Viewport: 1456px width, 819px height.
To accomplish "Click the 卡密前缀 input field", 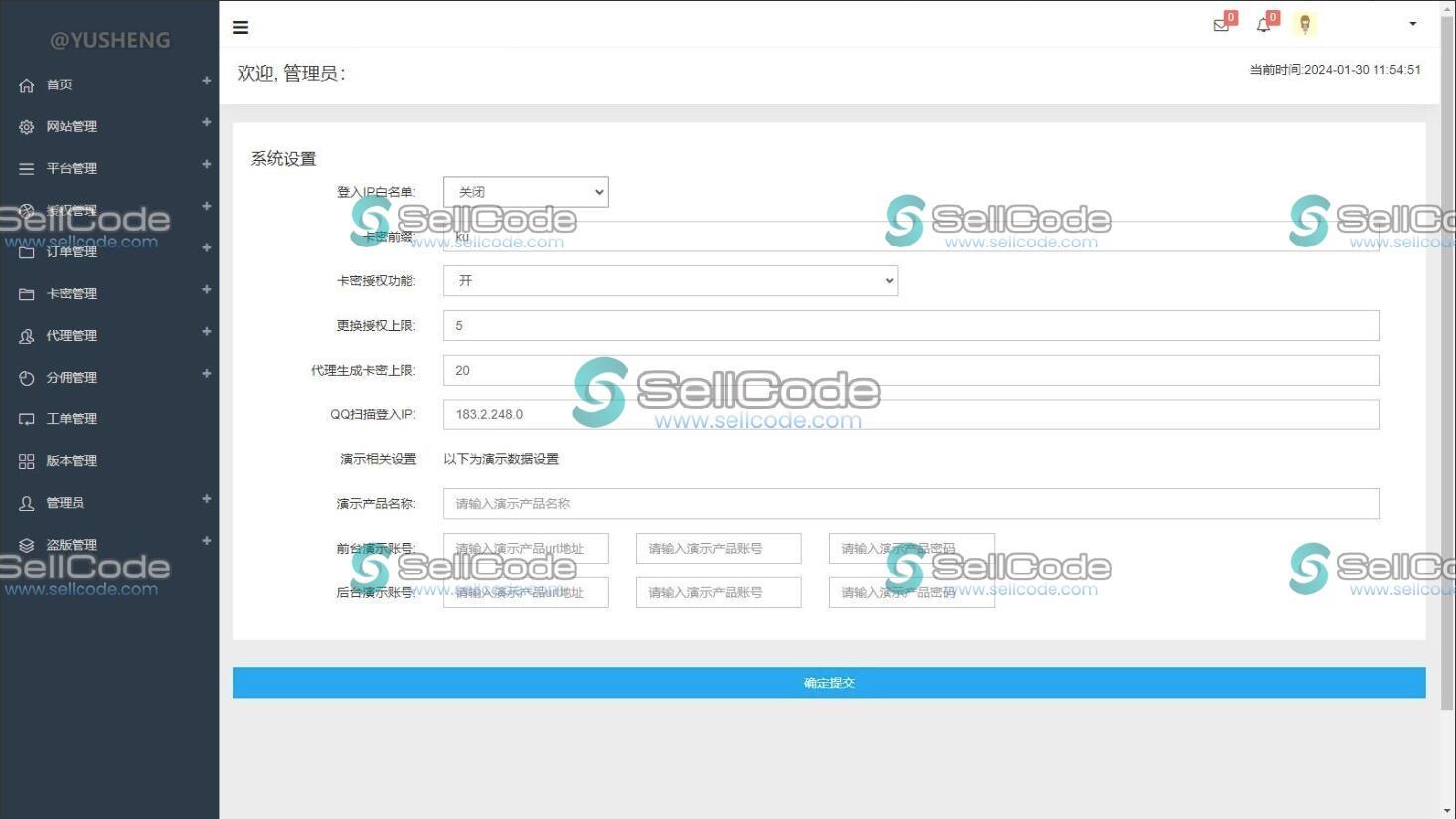I will (x=911, y=237).
